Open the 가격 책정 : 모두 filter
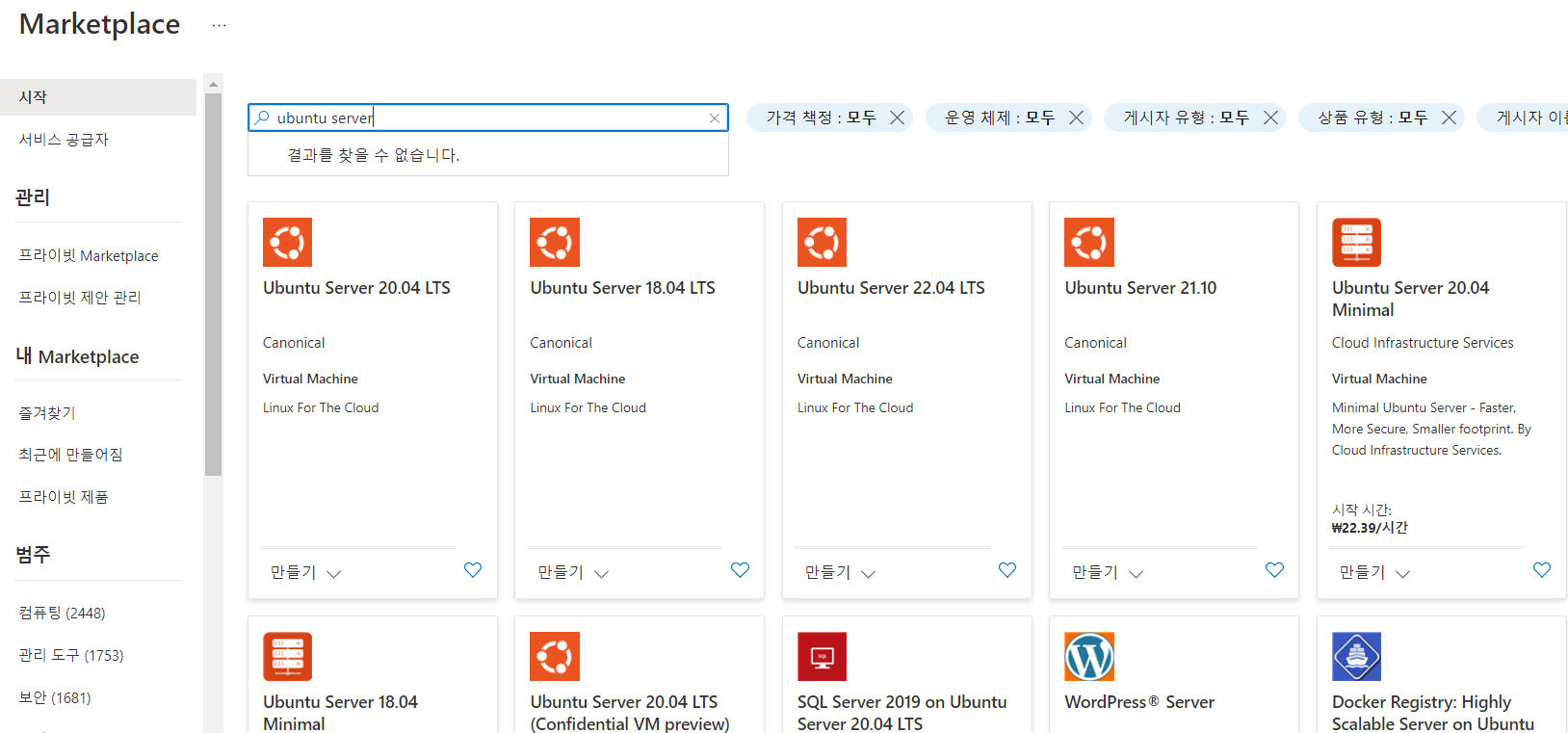 click(821, 118)
